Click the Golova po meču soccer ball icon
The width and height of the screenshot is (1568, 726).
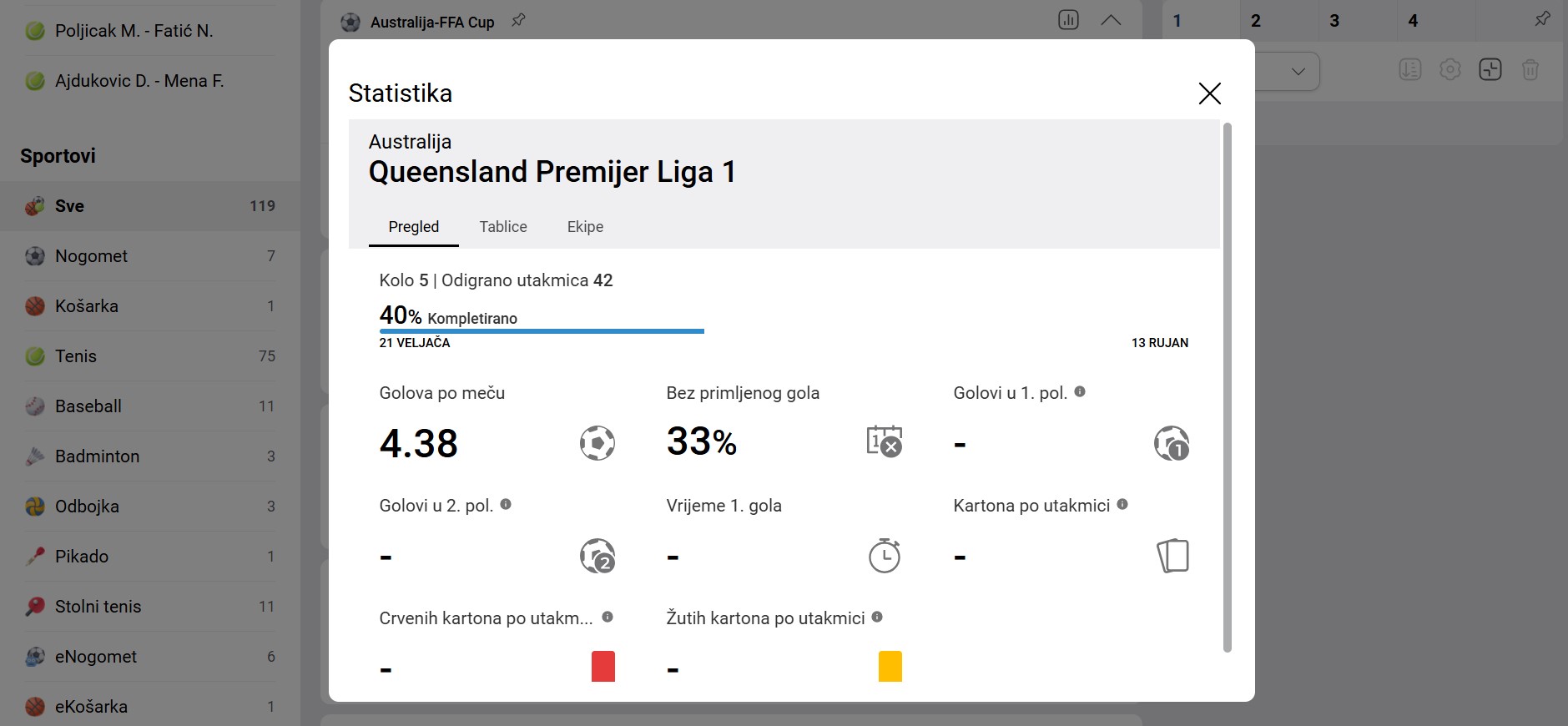pos(597,443)
